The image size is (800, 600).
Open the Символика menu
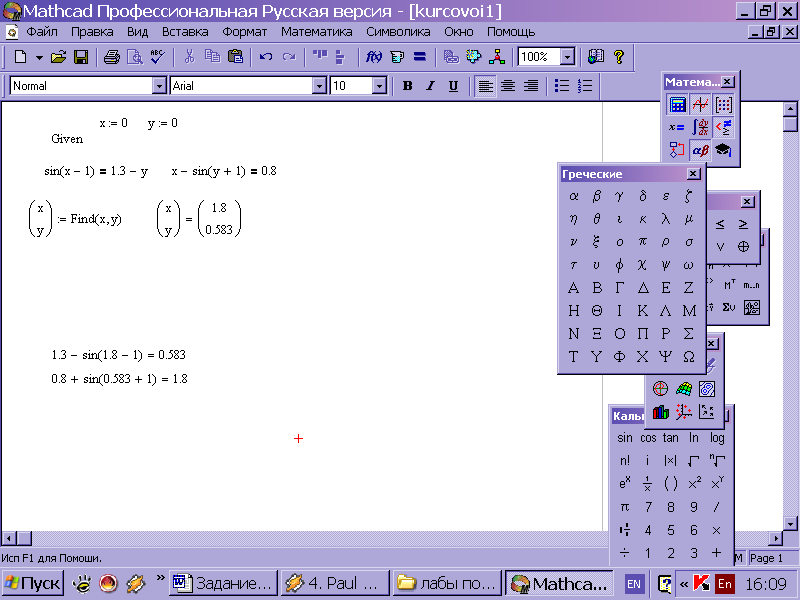tap(398, 32)
